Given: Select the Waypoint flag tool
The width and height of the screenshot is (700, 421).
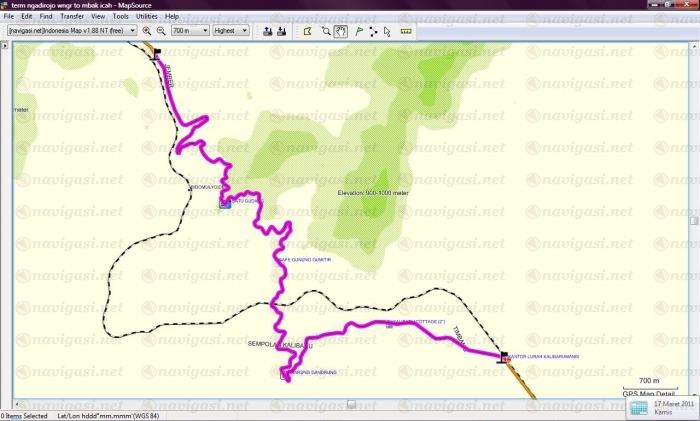Looking at the screenshot, I should 358,31.
